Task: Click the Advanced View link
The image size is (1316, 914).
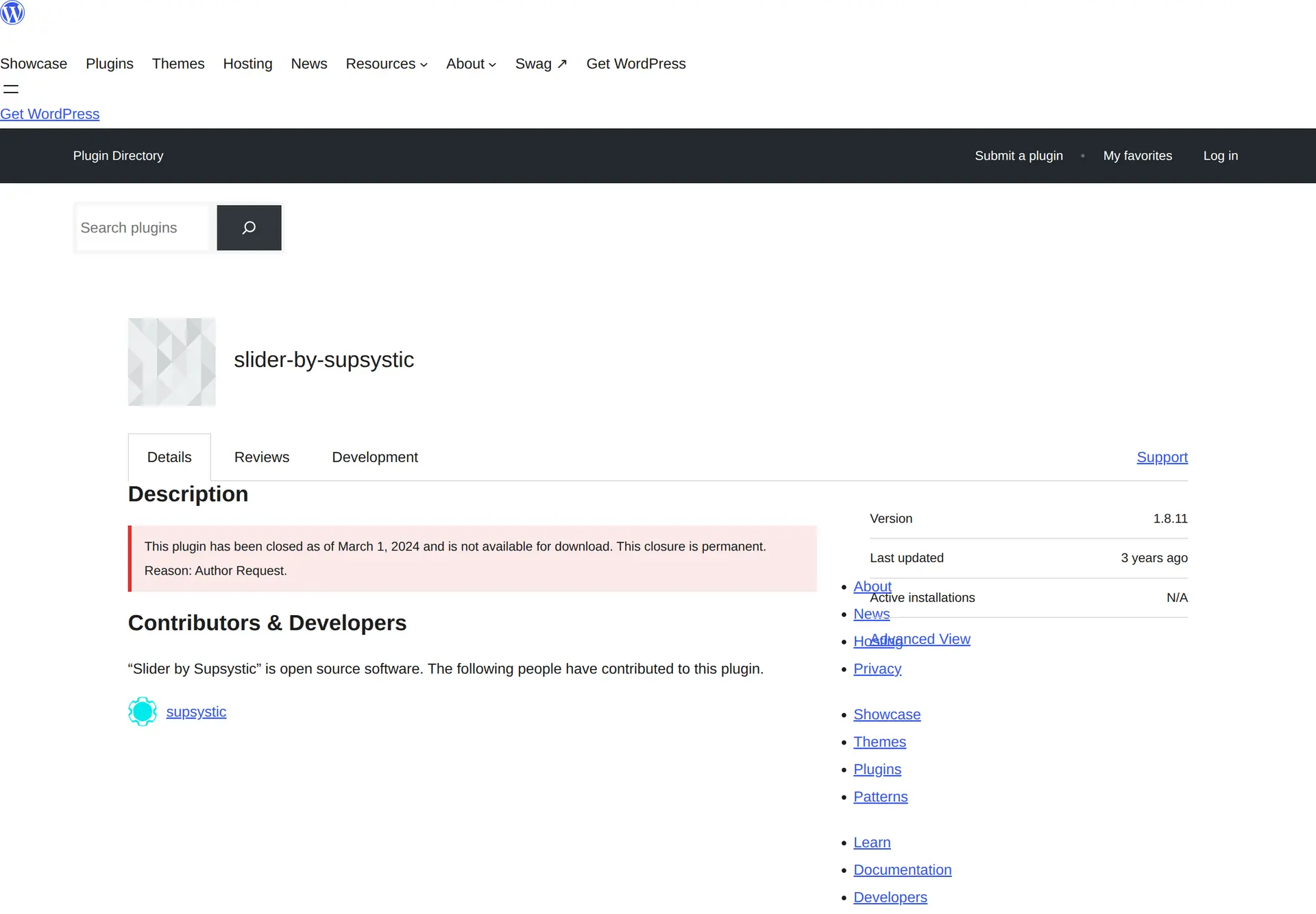Action: 920,639
